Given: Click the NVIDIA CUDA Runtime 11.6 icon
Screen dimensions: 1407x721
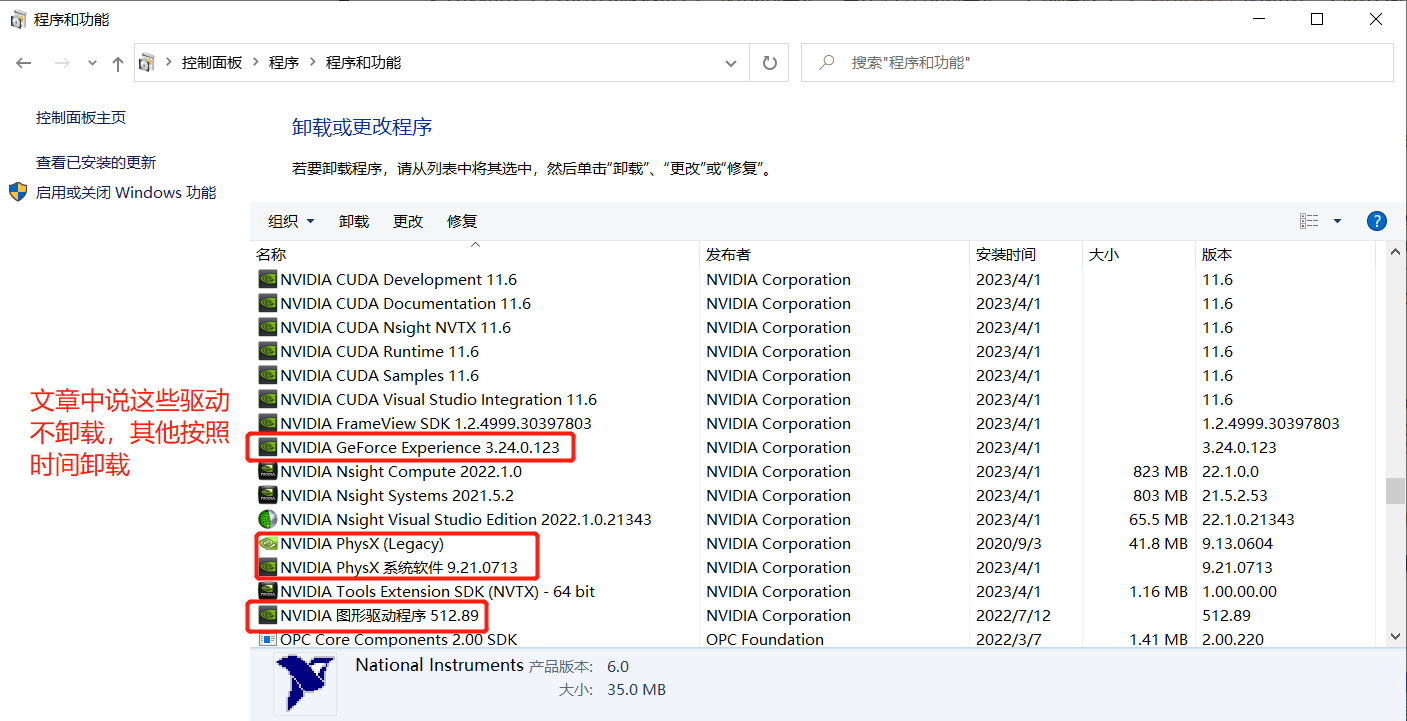Looking at the screenshot, I should coord(267,352).
